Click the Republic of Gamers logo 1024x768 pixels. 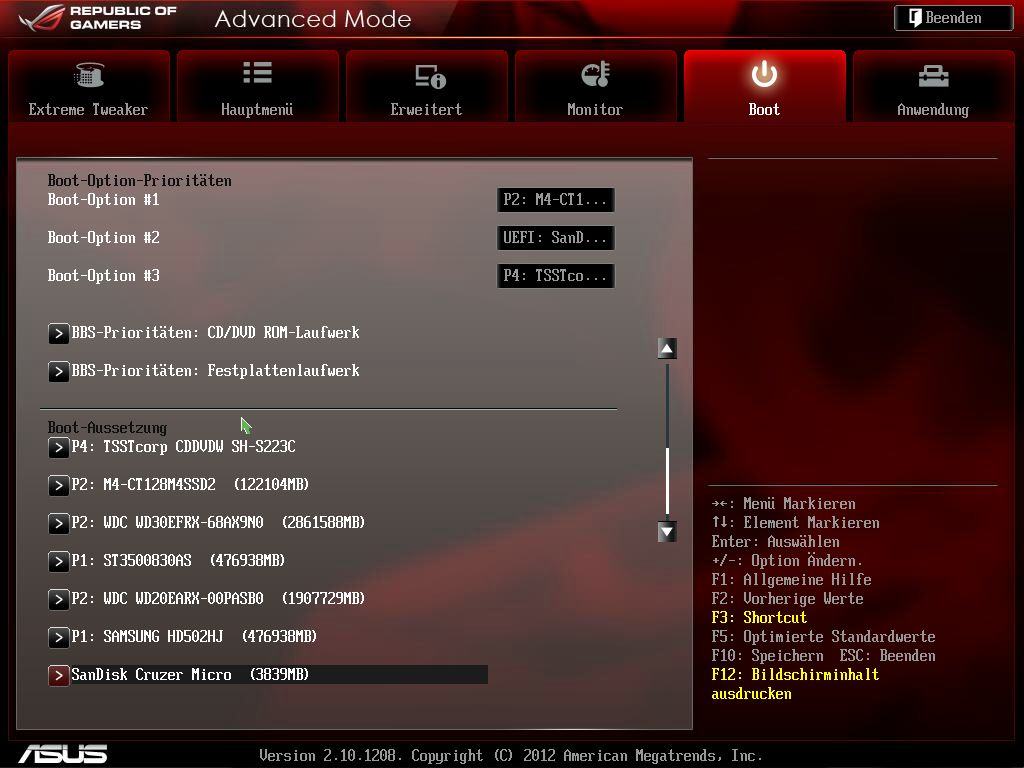(x=98, y=18)
